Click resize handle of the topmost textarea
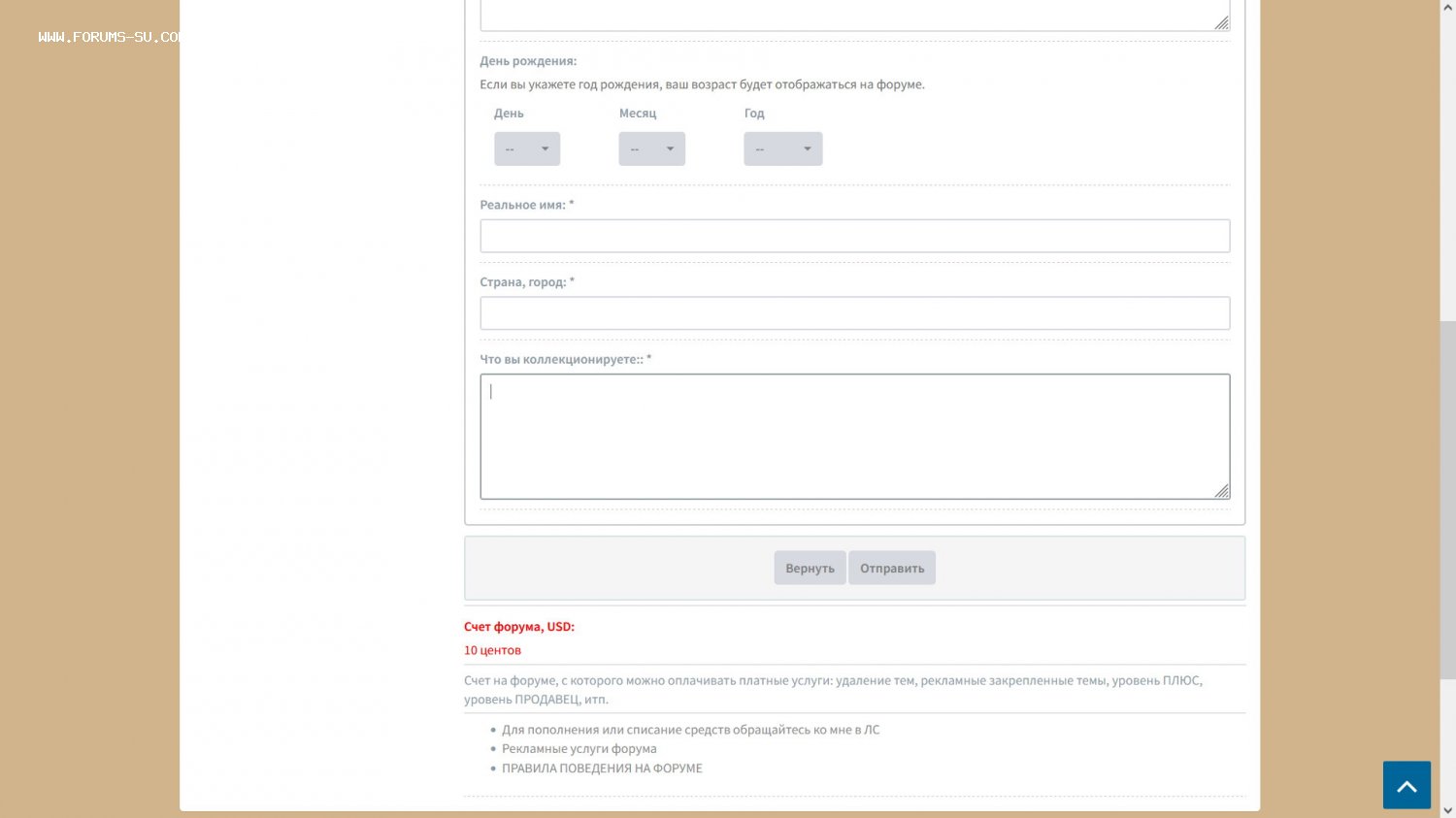This screenshot has height=818, width=1456. coord(1222,22)
